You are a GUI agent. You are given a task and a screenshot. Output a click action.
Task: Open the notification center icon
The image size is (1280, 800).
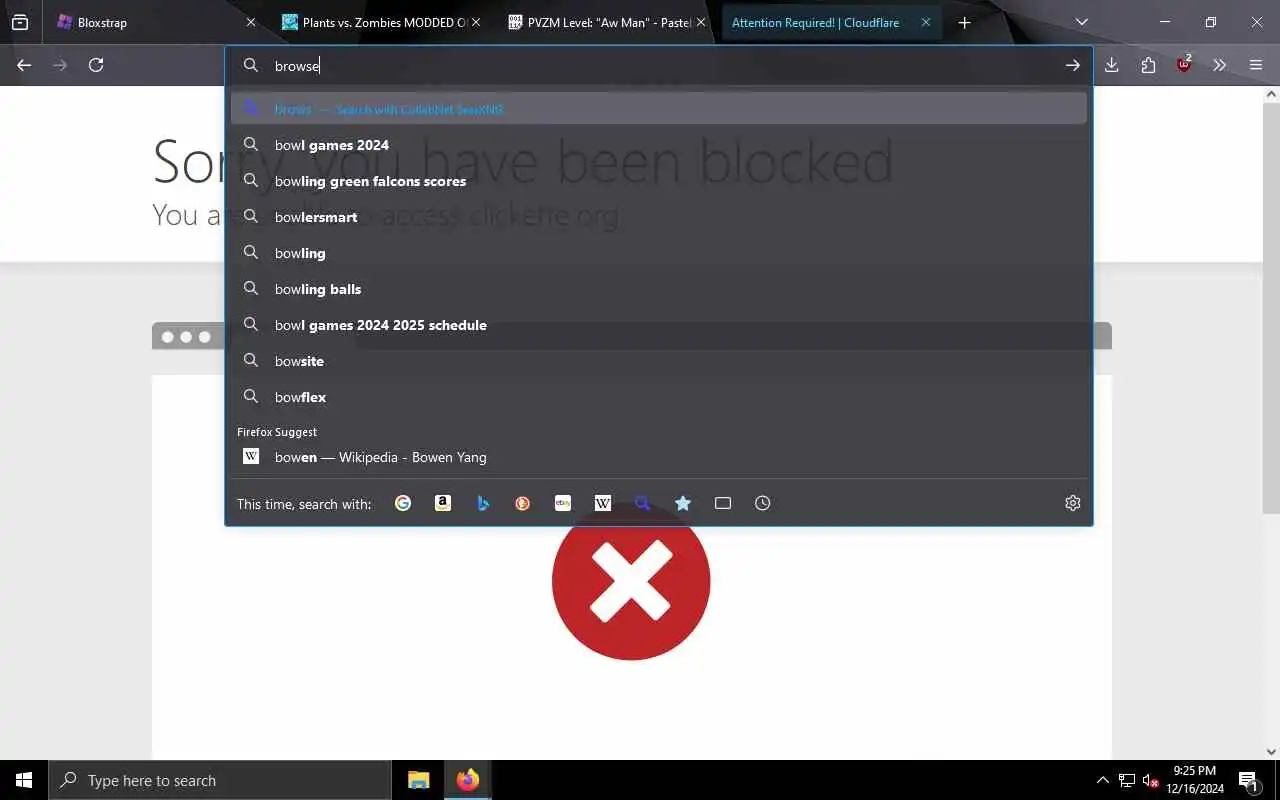[x=1249, y=780]
